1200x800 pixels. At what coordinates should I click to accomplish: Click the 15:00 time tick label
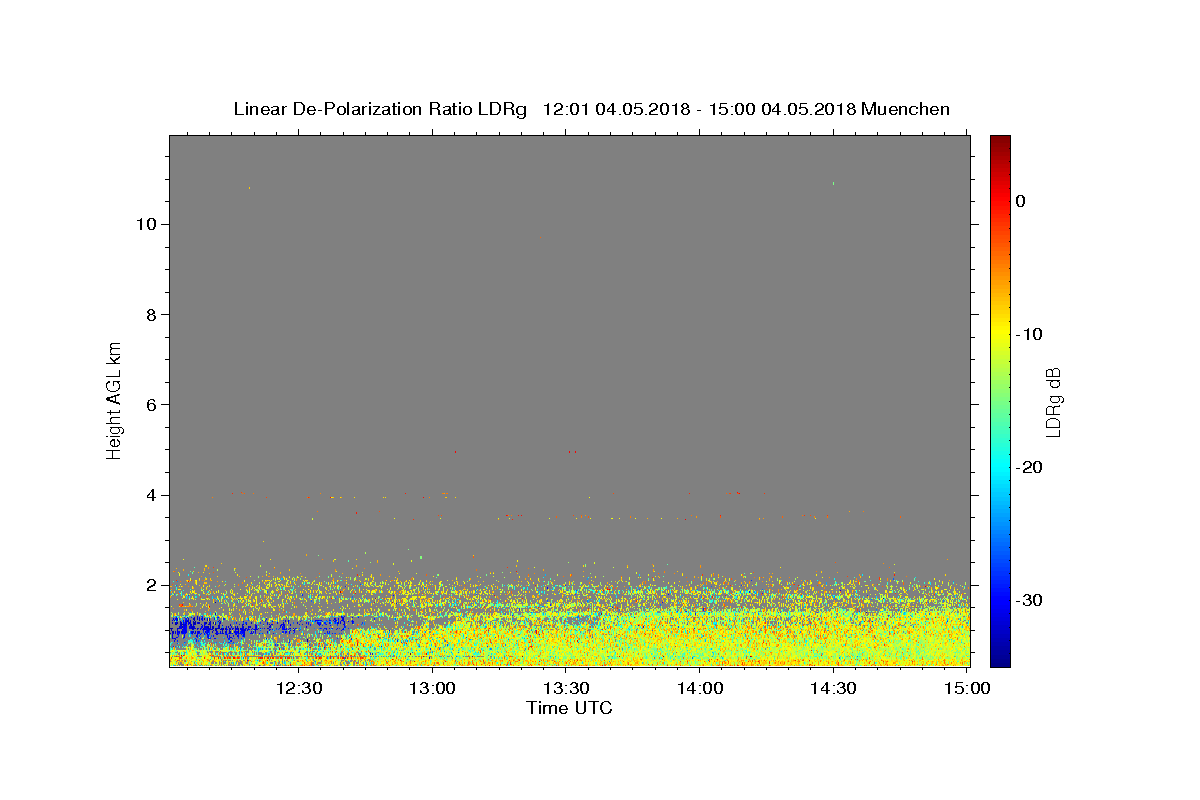tap(967, 688)
